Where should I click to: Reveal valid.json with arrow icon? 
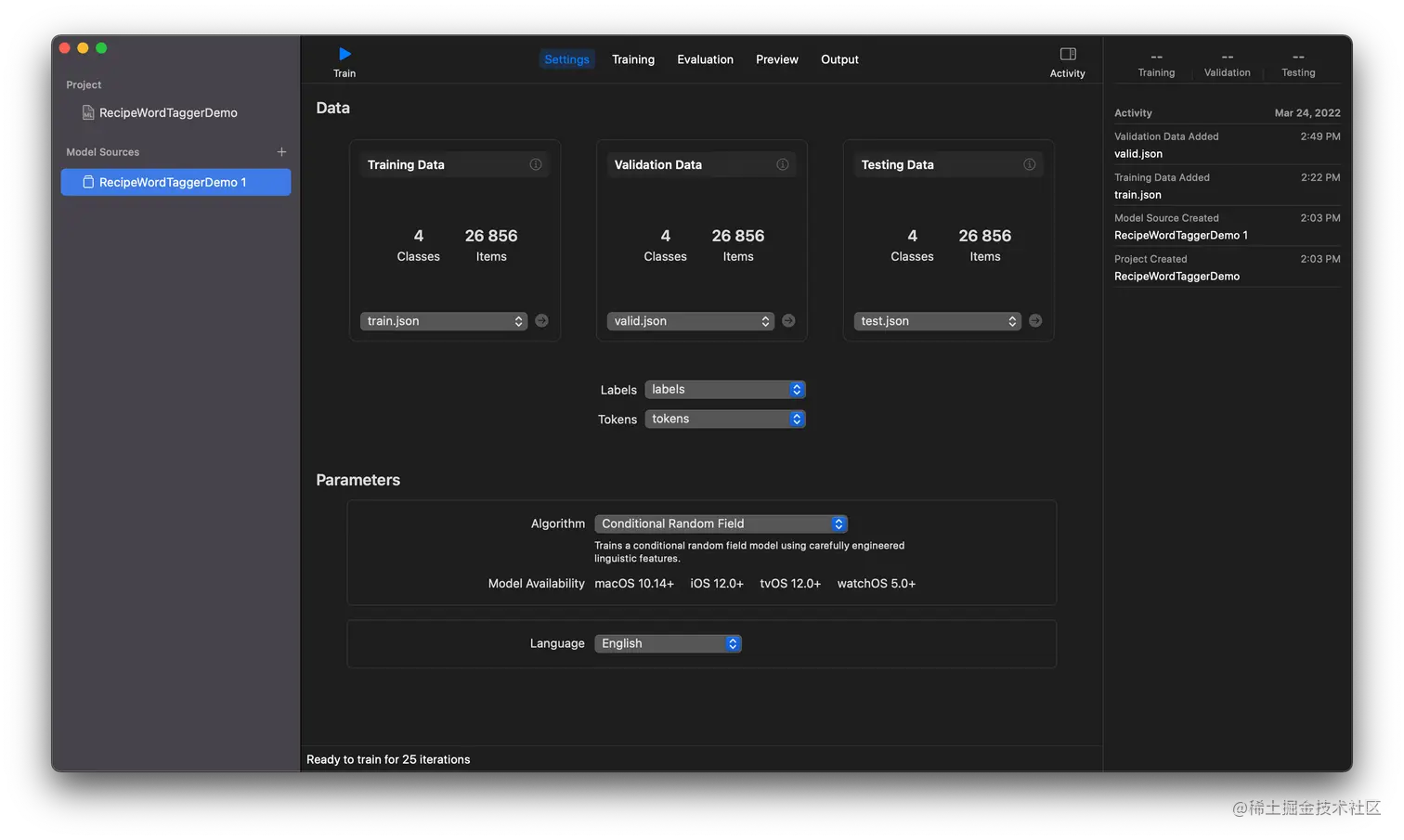tap(788, 321)
